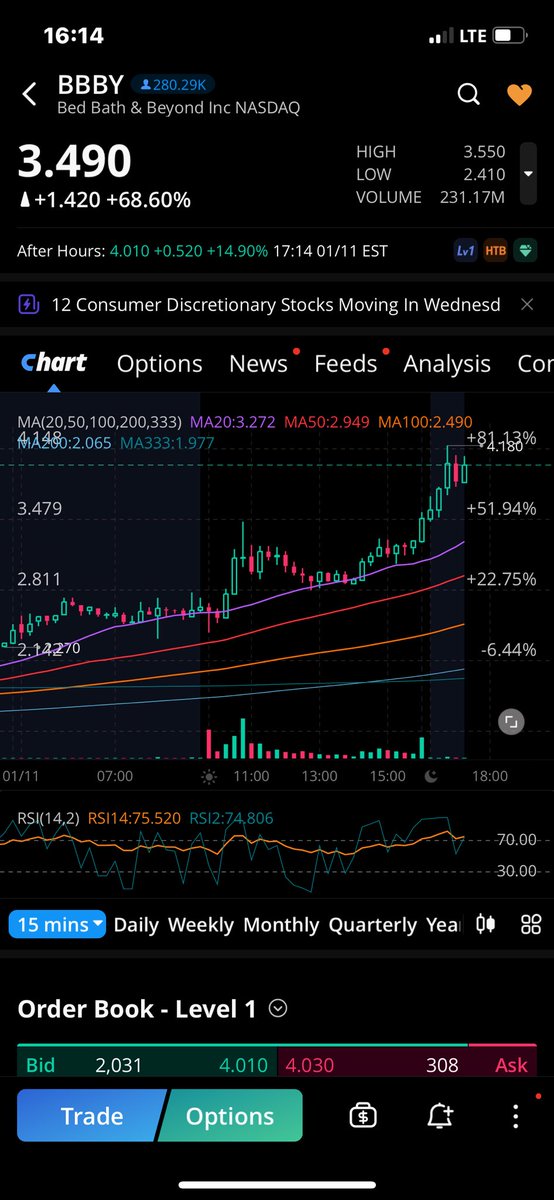Tap the current price 3.490
Viewport: 554px width, 1200px height.
[x=74, y=161]
